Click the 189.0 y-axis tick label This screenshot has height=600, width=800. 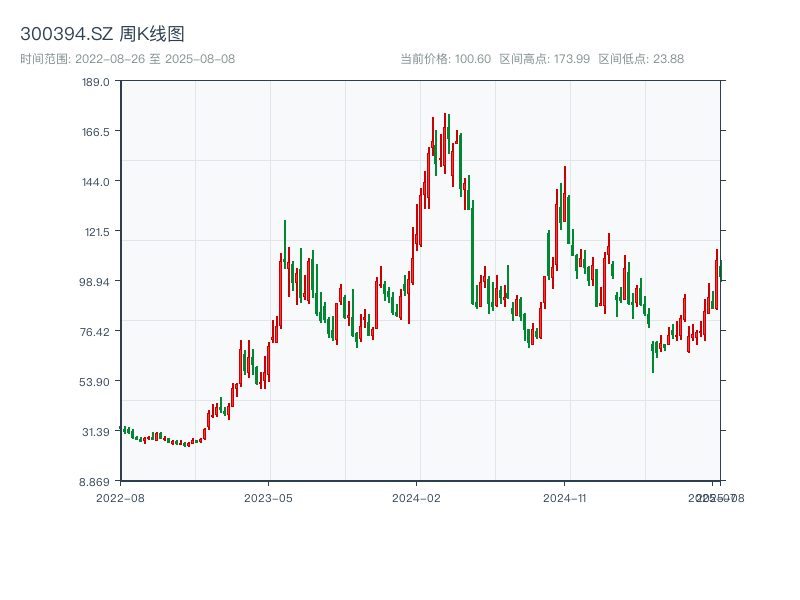pyautogui.click(x=96, y=82)
